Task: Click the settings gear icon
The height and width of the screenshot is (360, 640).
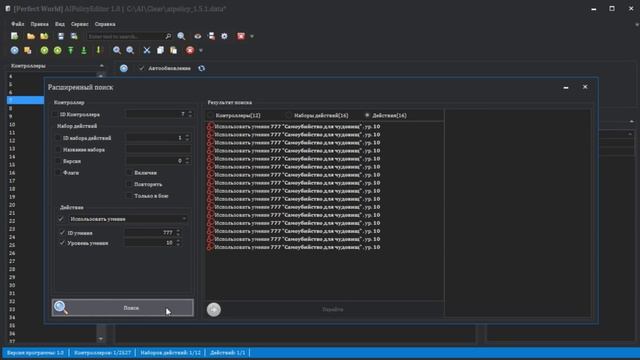Action: (x=224, y=36)
